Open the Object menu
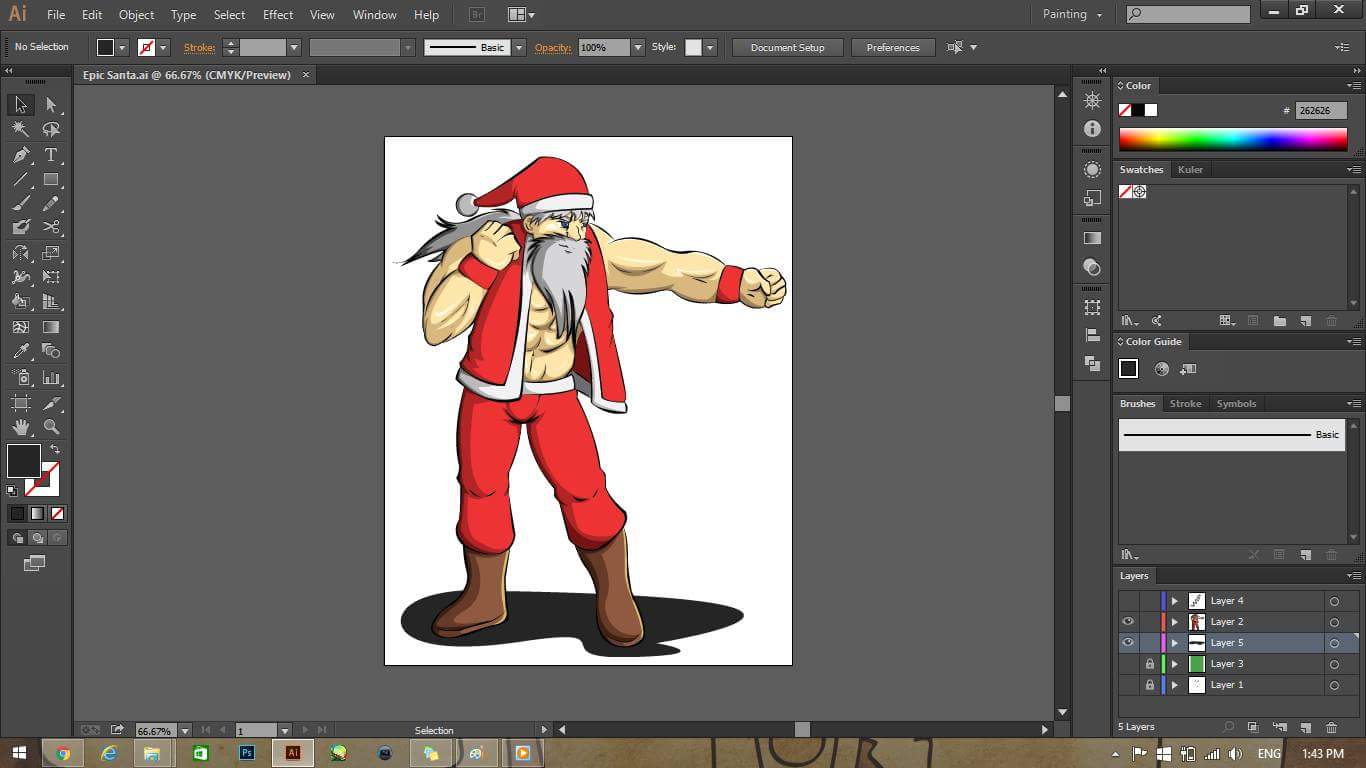Image resolution: width=1366 pixels, height=768 pixels. [136, 15]
